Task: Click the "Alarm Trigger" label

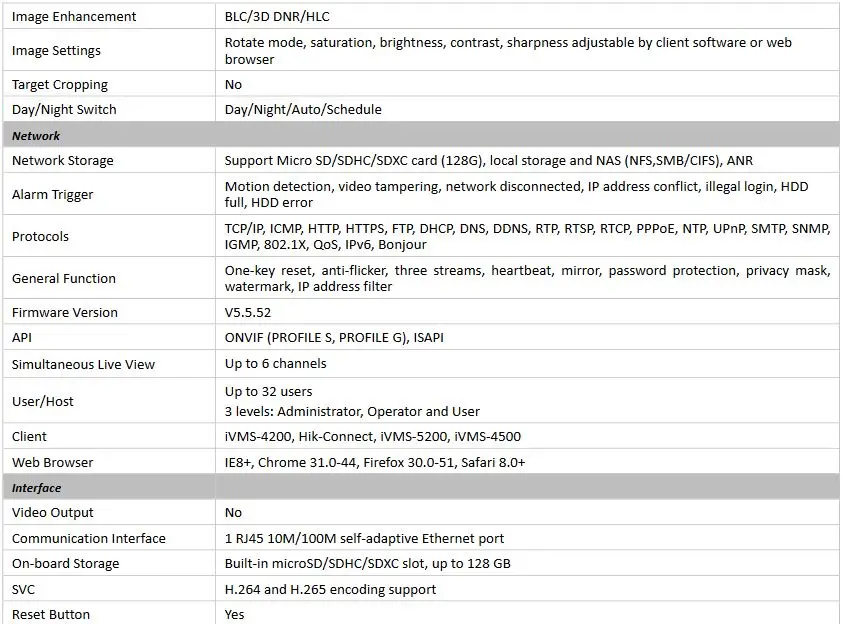Action: (52, 195)
